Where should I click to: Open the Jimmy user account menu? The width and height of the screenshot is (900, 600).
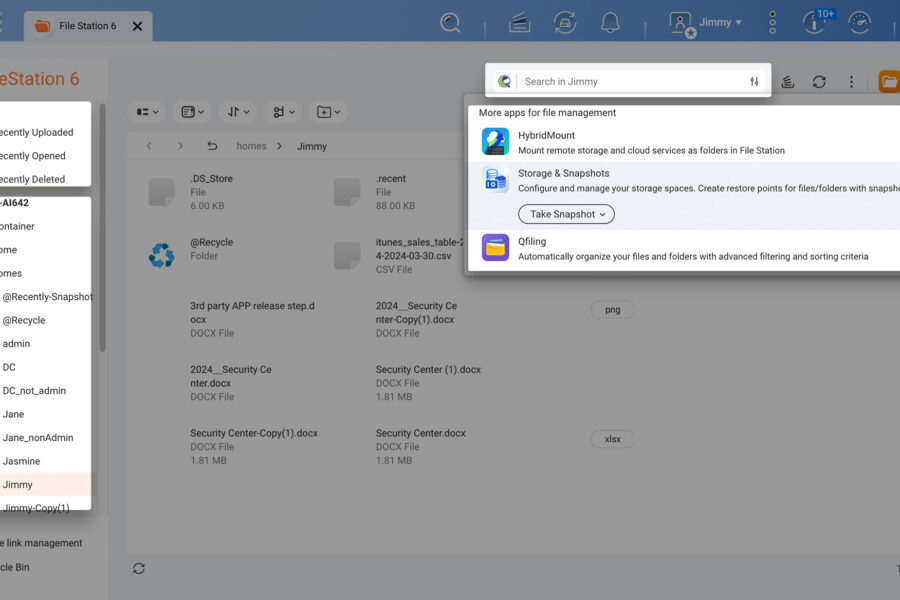pyautogui.click(x=705, y=24)
